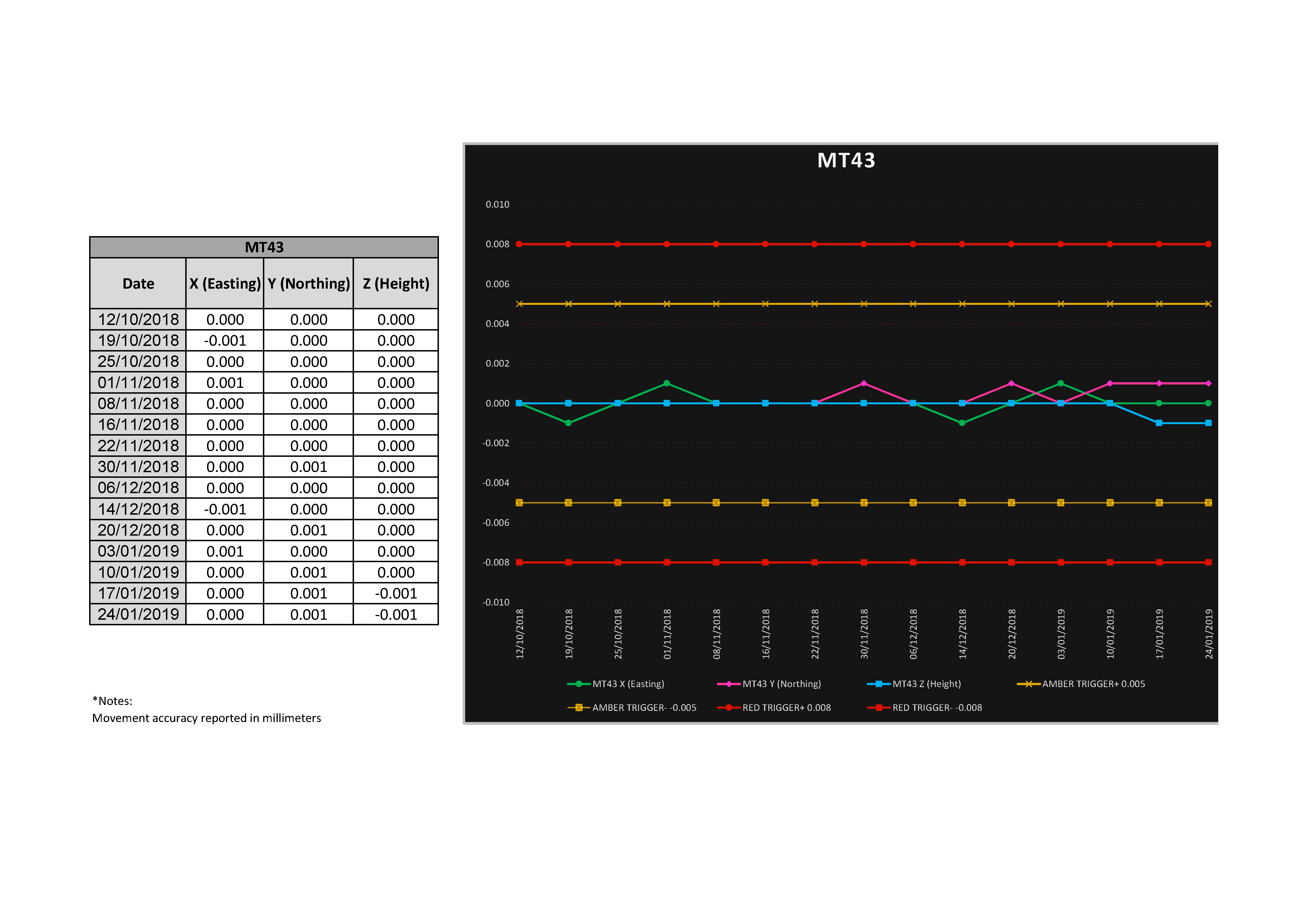1307x924 pixels.
Task: Click the *Notes: heading text
Action: pos(112,701)
